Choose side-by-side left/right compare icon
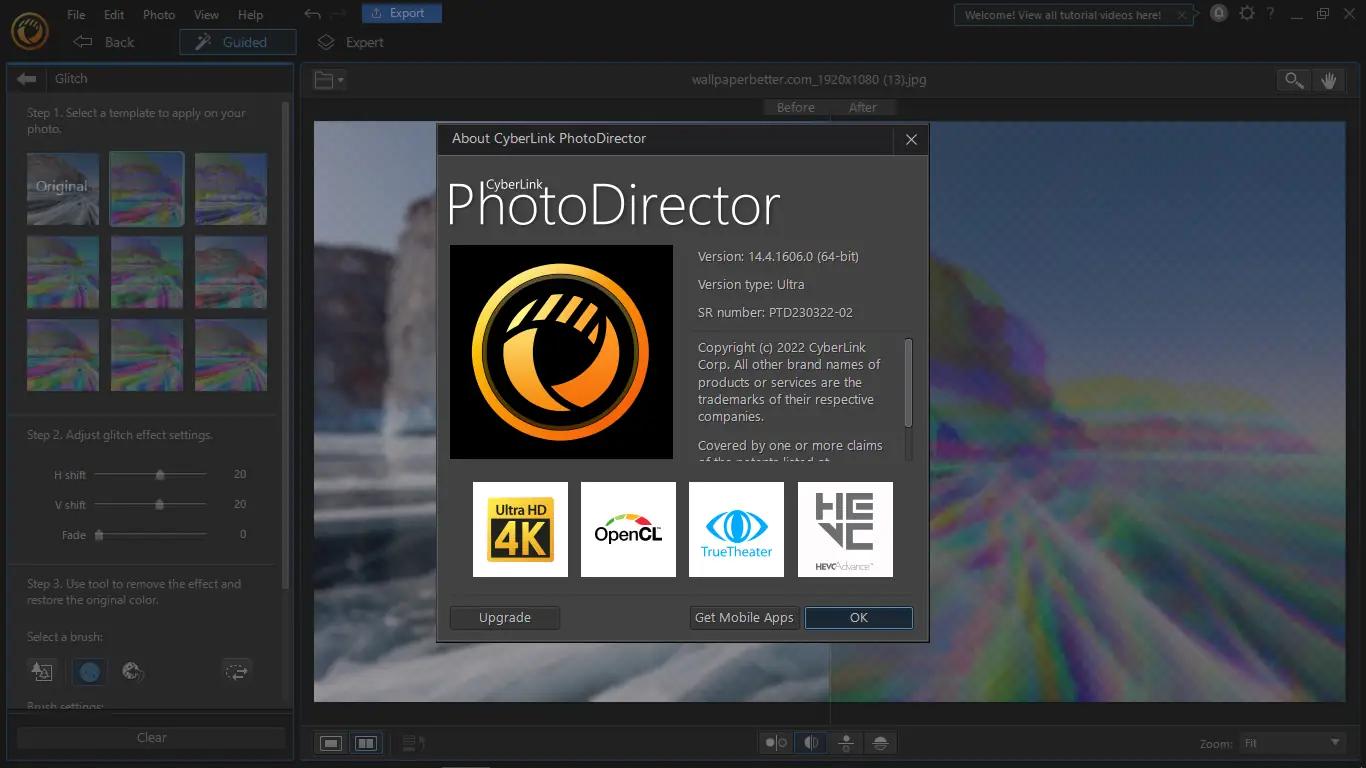Image resolution: width=1366 pixels, height=768 pixels. click(x=776, y=742)
